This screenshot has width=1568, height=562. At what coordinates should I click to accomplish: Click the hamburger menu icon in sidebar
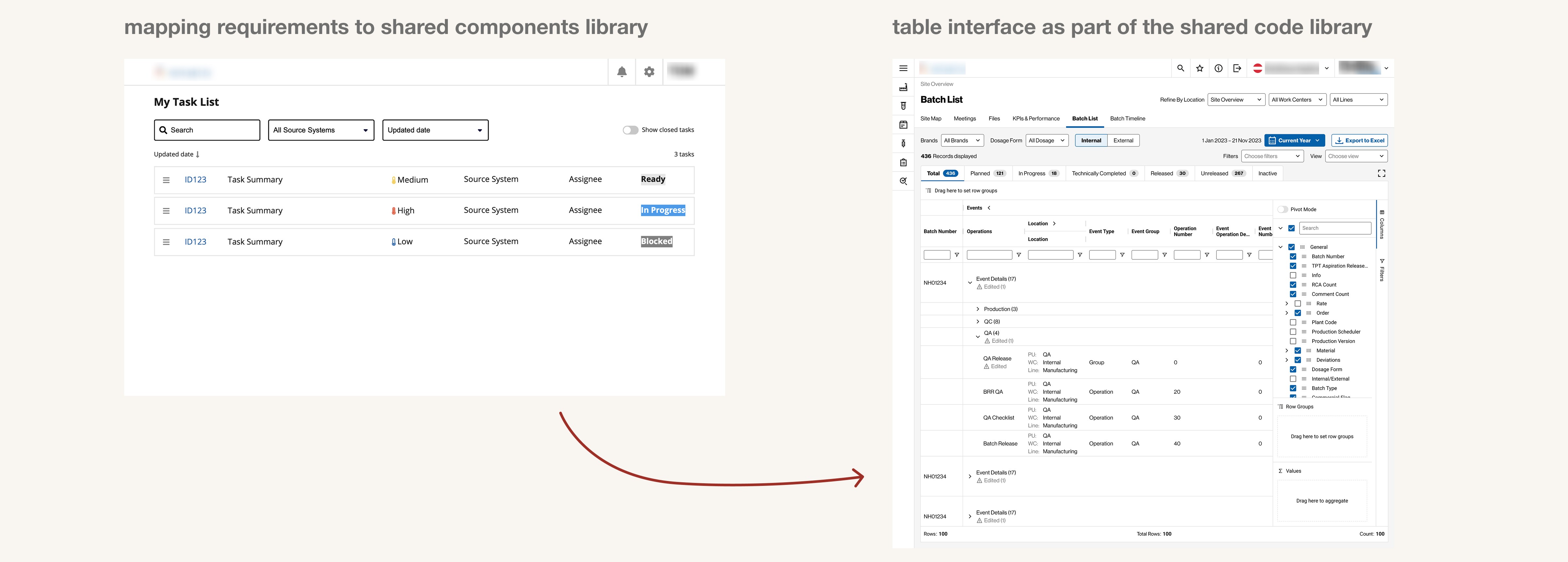click(x=903, y=68)
